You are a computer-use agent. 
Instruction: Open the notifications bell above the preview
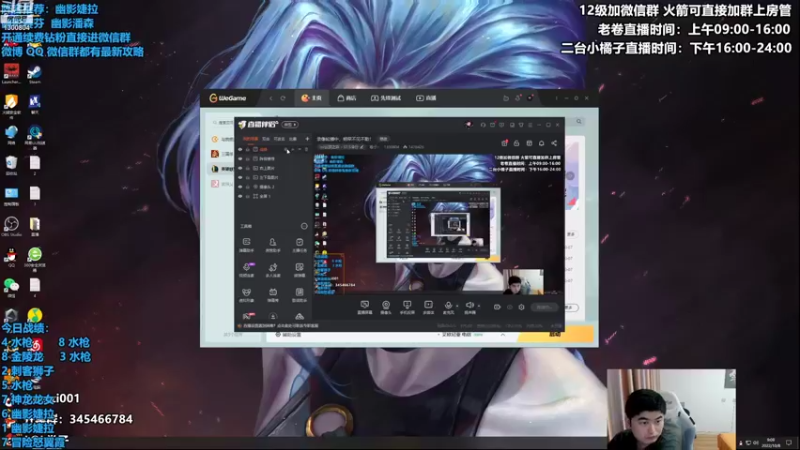point(541,143)
